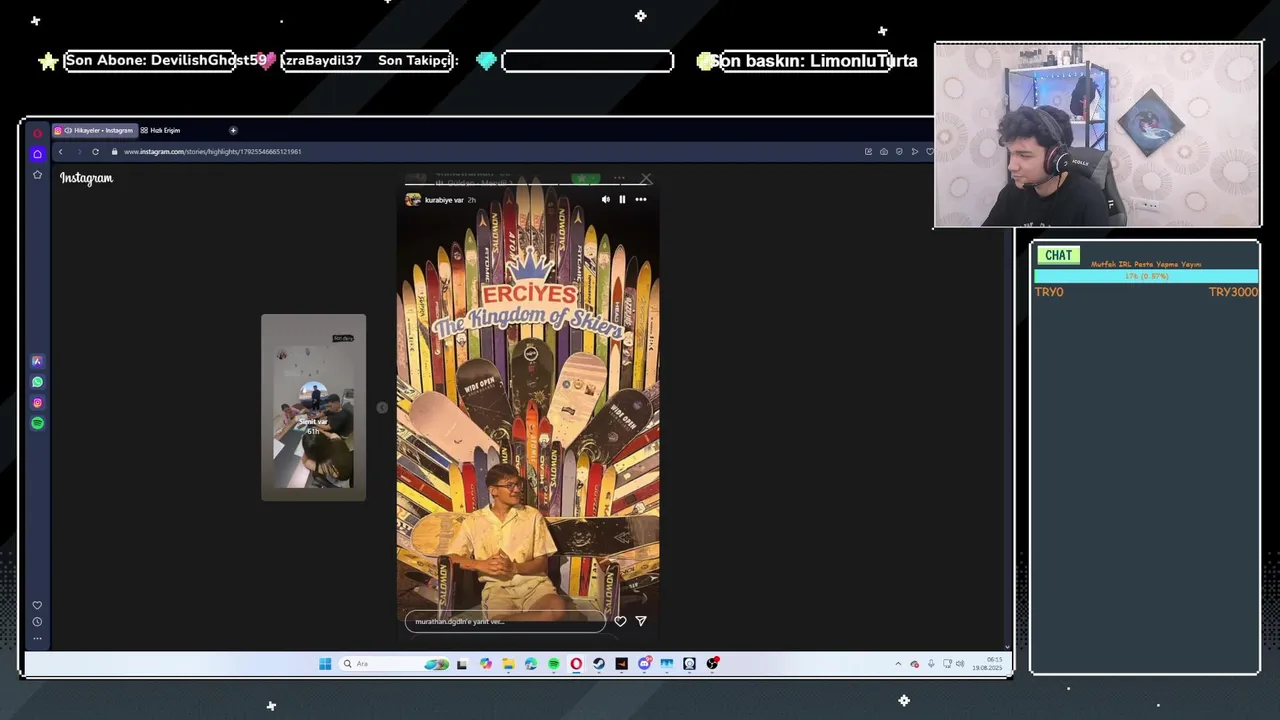Switch to Hikayeler Instagram tab
Viewport: 1280px width, 720px height.
coord(93,130)
